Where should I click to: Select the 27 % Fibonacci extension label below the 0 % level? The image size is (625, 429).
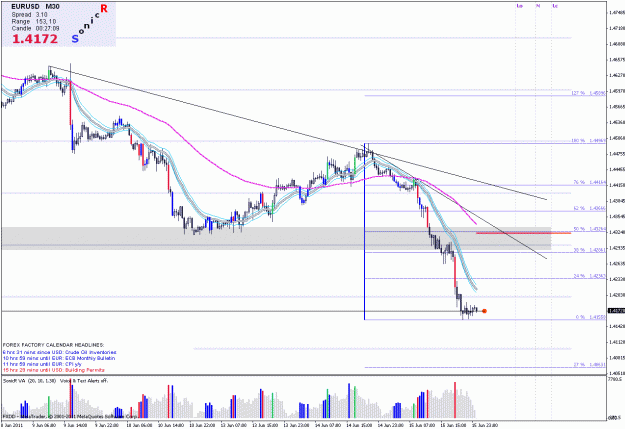590,365
